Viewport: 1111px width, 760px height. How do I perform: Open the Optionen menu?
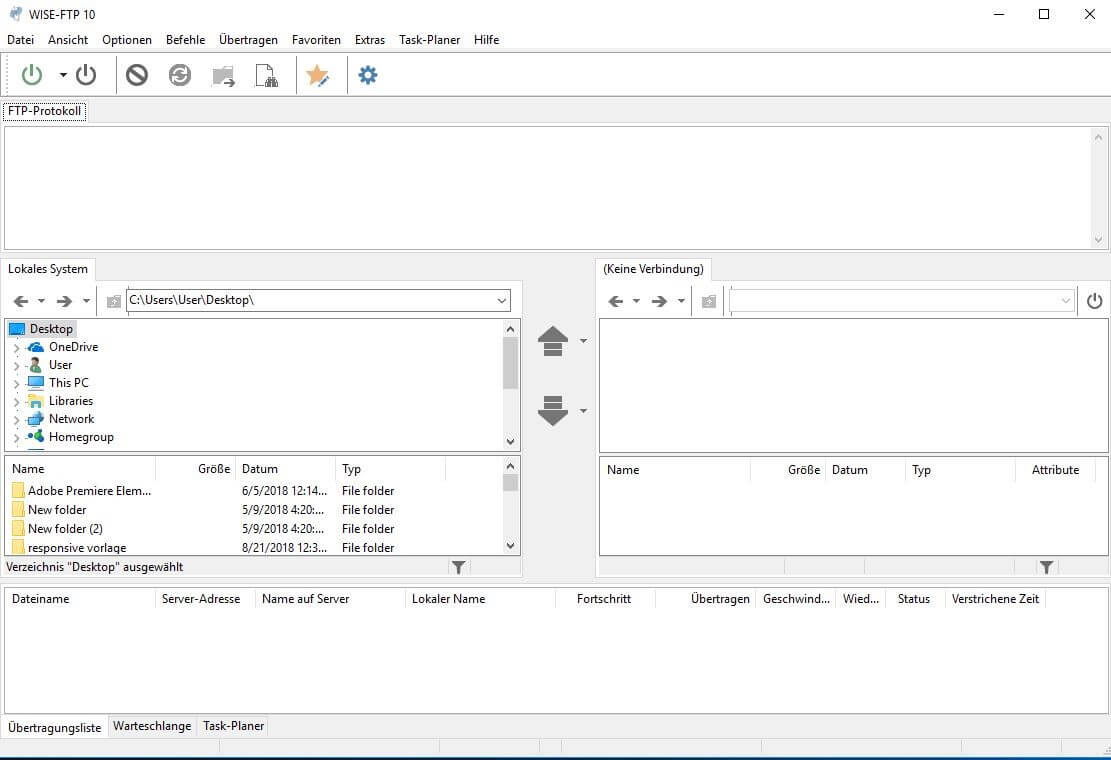point(127,40)
